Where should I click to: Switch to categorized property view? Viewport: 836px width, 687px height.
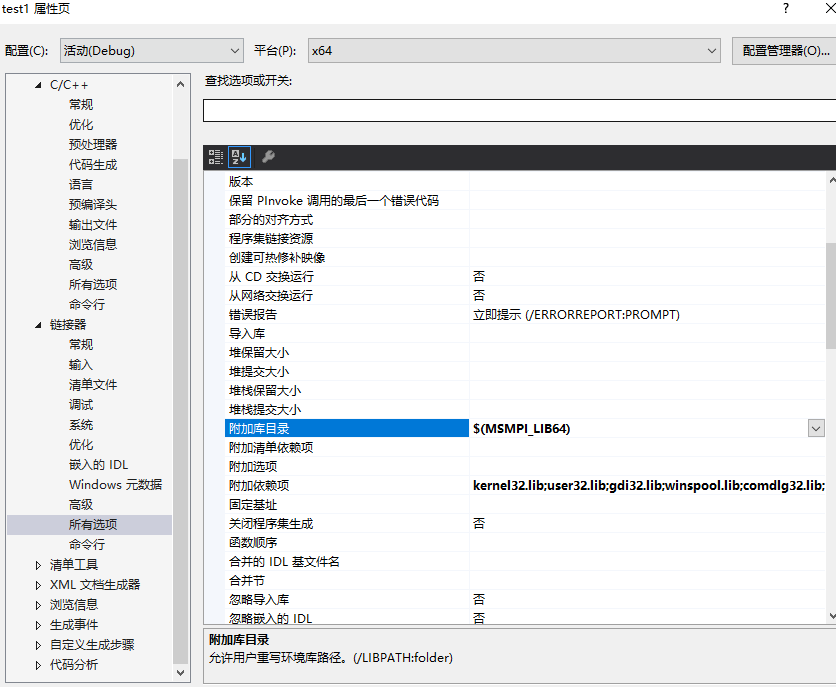[x=215, y=156]
